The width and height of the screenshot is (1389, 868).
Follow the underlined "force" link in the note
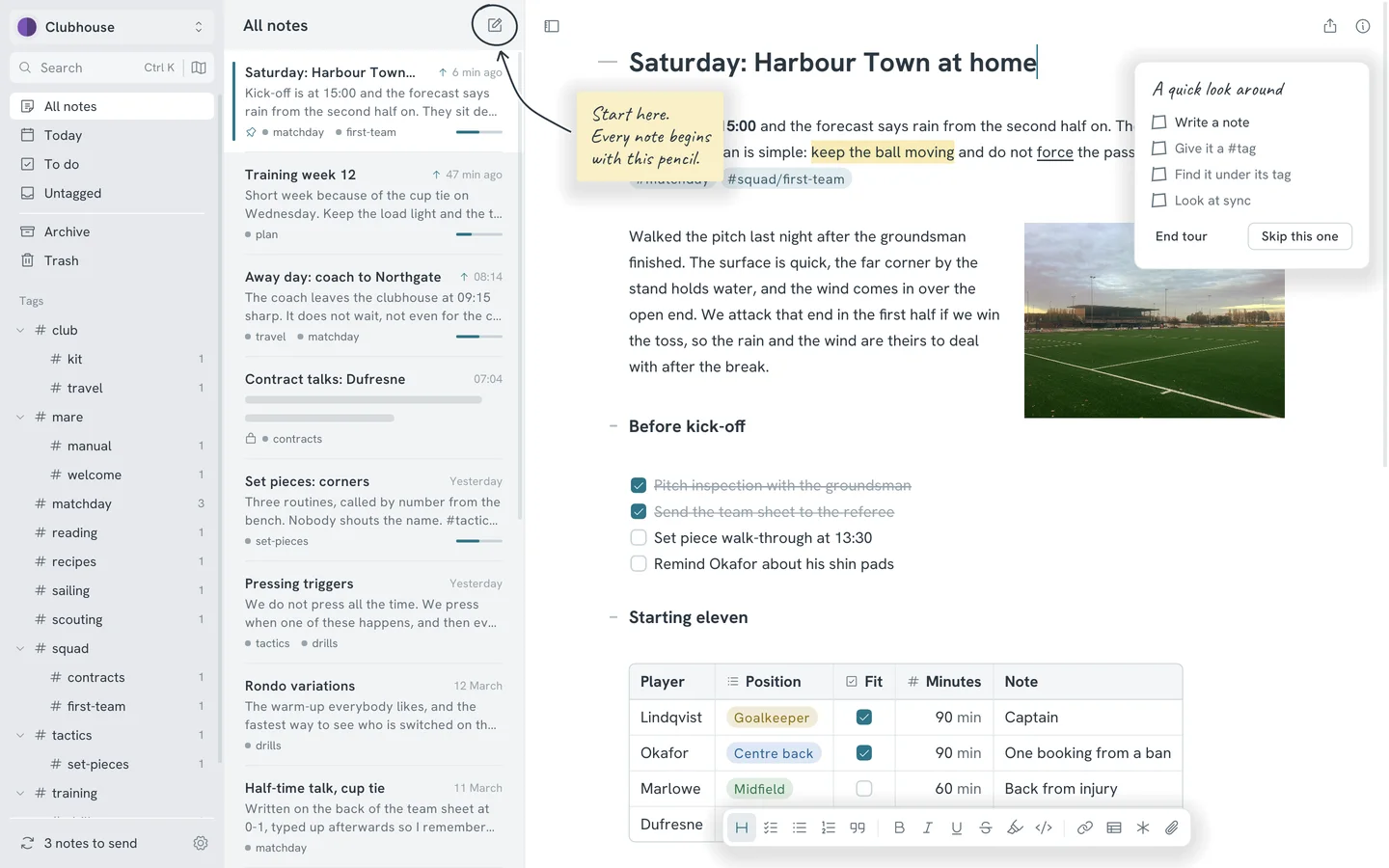click(1055, 152)
